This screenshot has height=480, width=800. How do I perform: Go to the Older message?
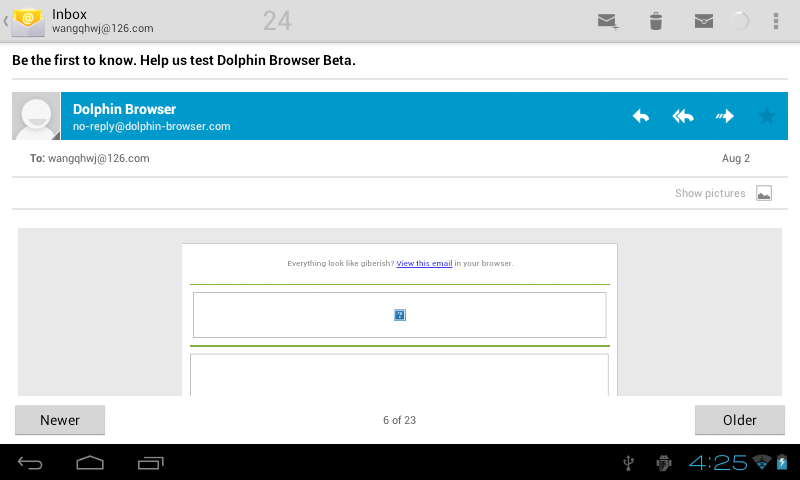[x=740, y=420]
